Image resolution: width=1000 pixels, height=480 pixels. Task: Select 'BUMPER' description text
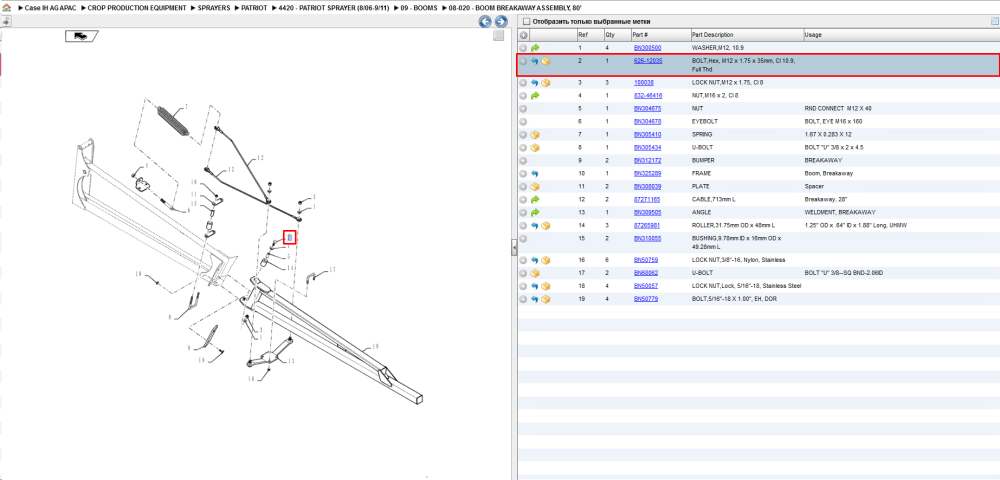coord(704,161)
